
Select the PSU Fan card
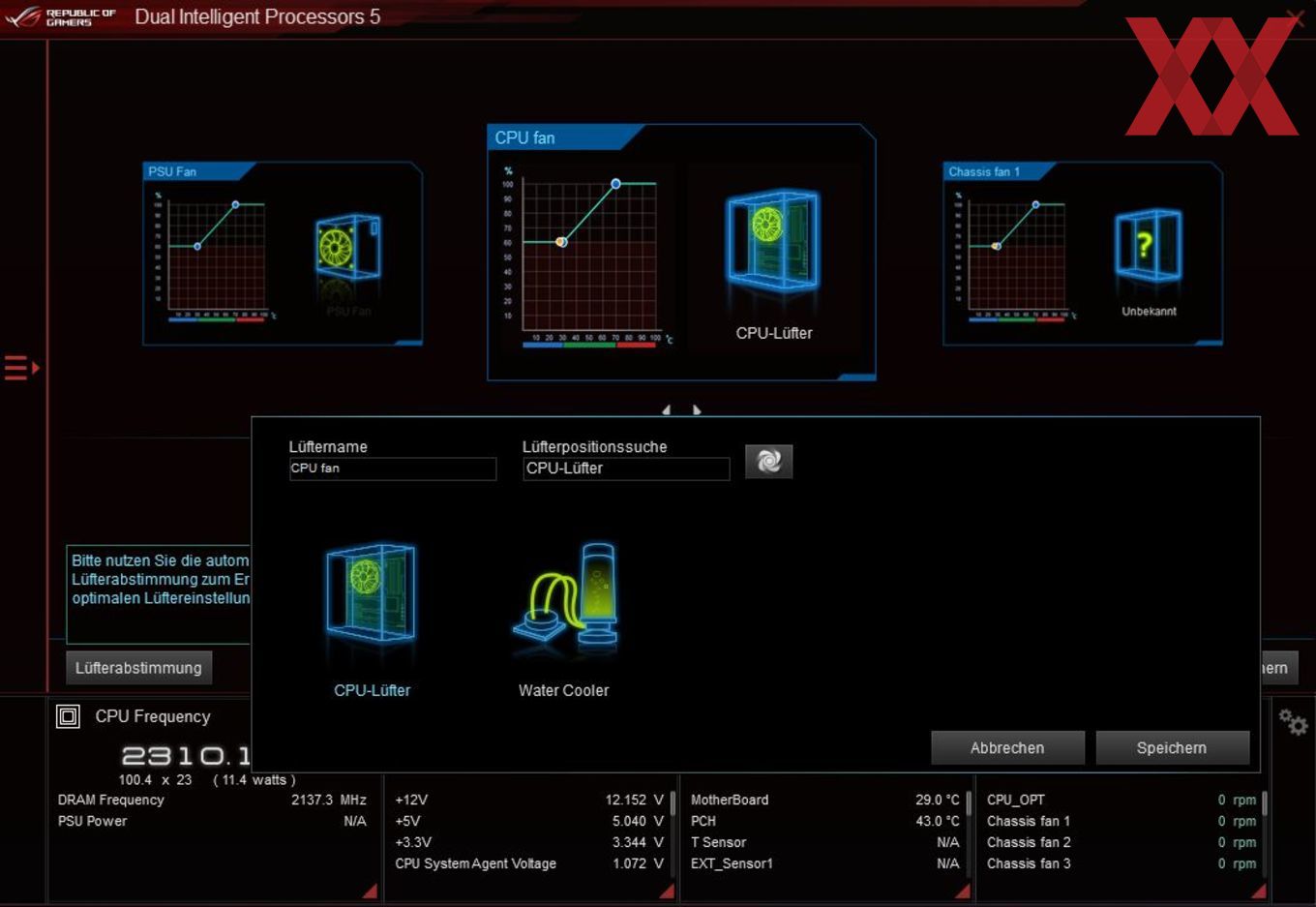(x=283, y=254)
